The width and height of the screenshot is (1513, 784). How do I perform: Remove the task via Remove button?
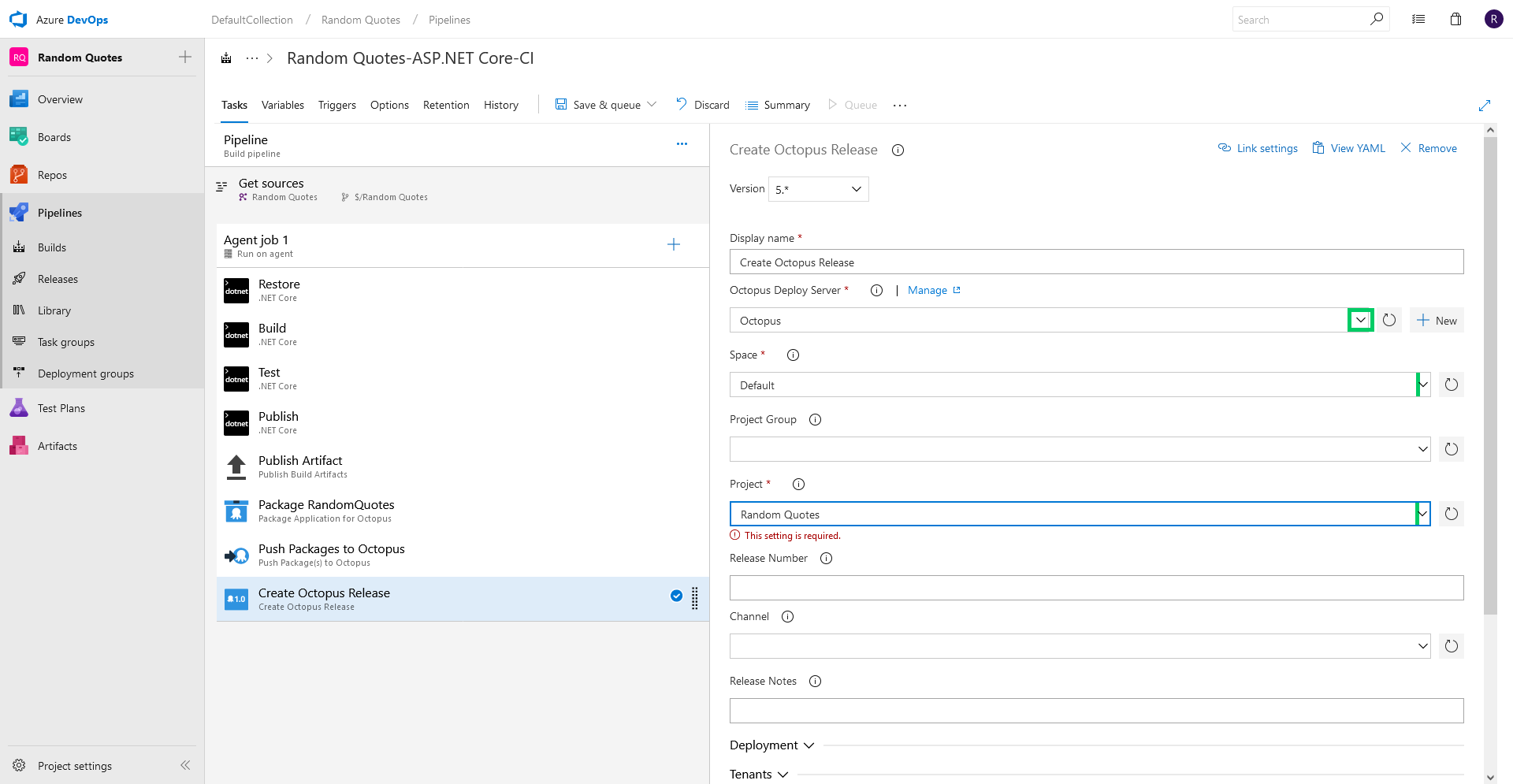point(1429,148)
